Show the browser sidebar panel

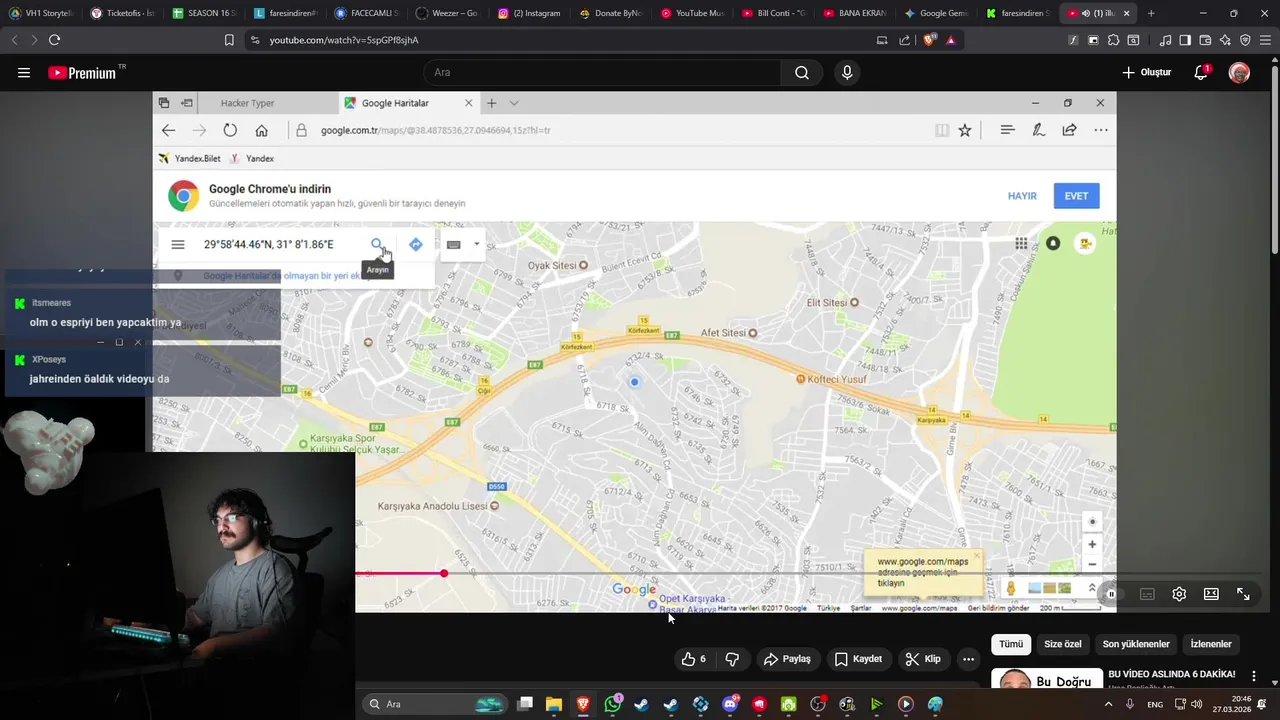coord(1185,40)
